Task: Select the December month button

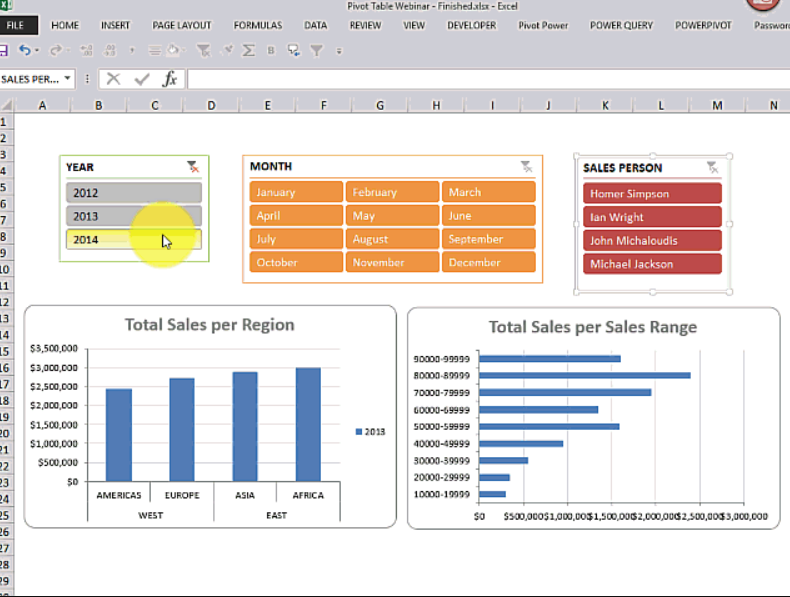Action: pyautogui.click(x=488, y=262)
